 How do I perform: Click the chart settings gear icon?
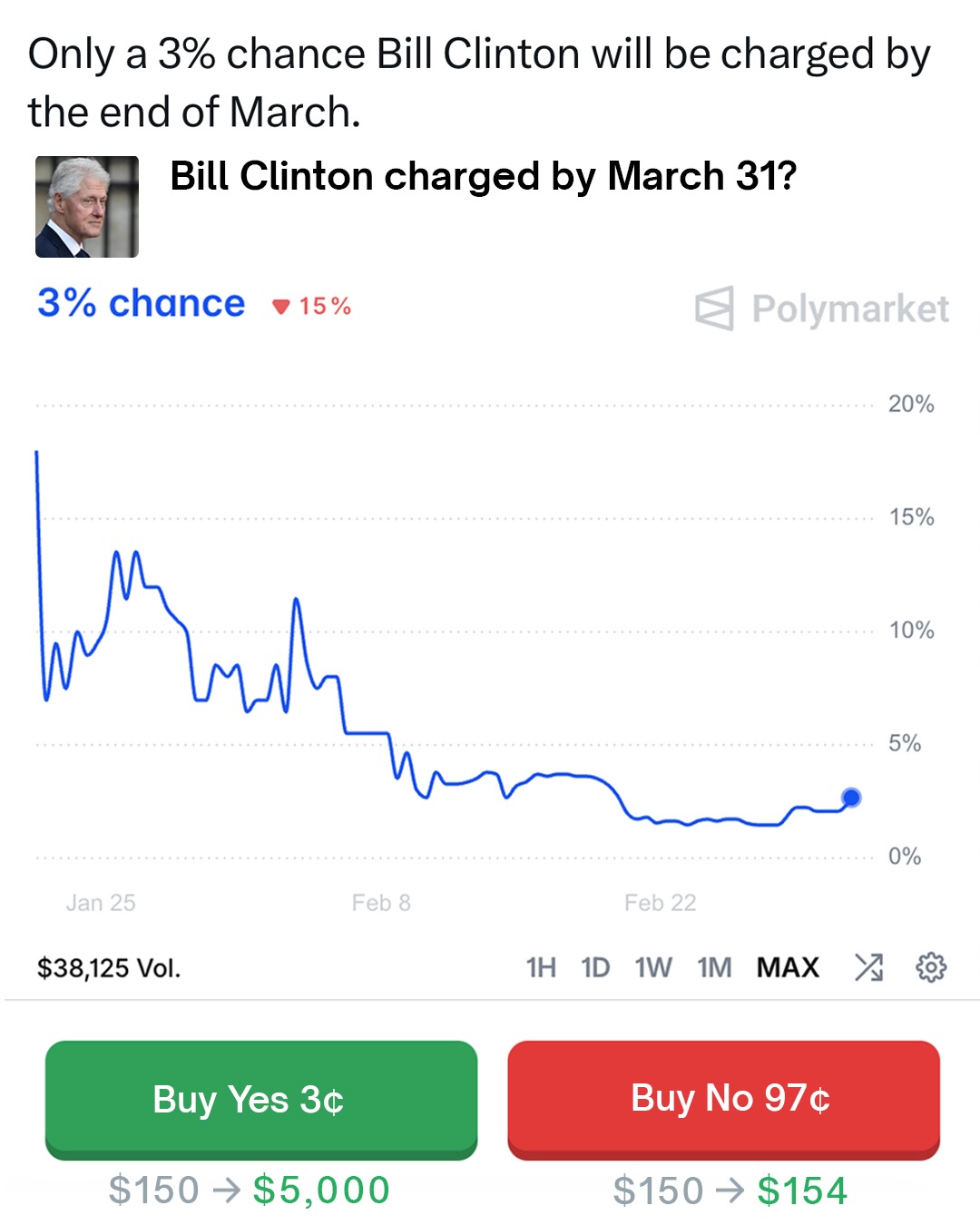point(931,967)
